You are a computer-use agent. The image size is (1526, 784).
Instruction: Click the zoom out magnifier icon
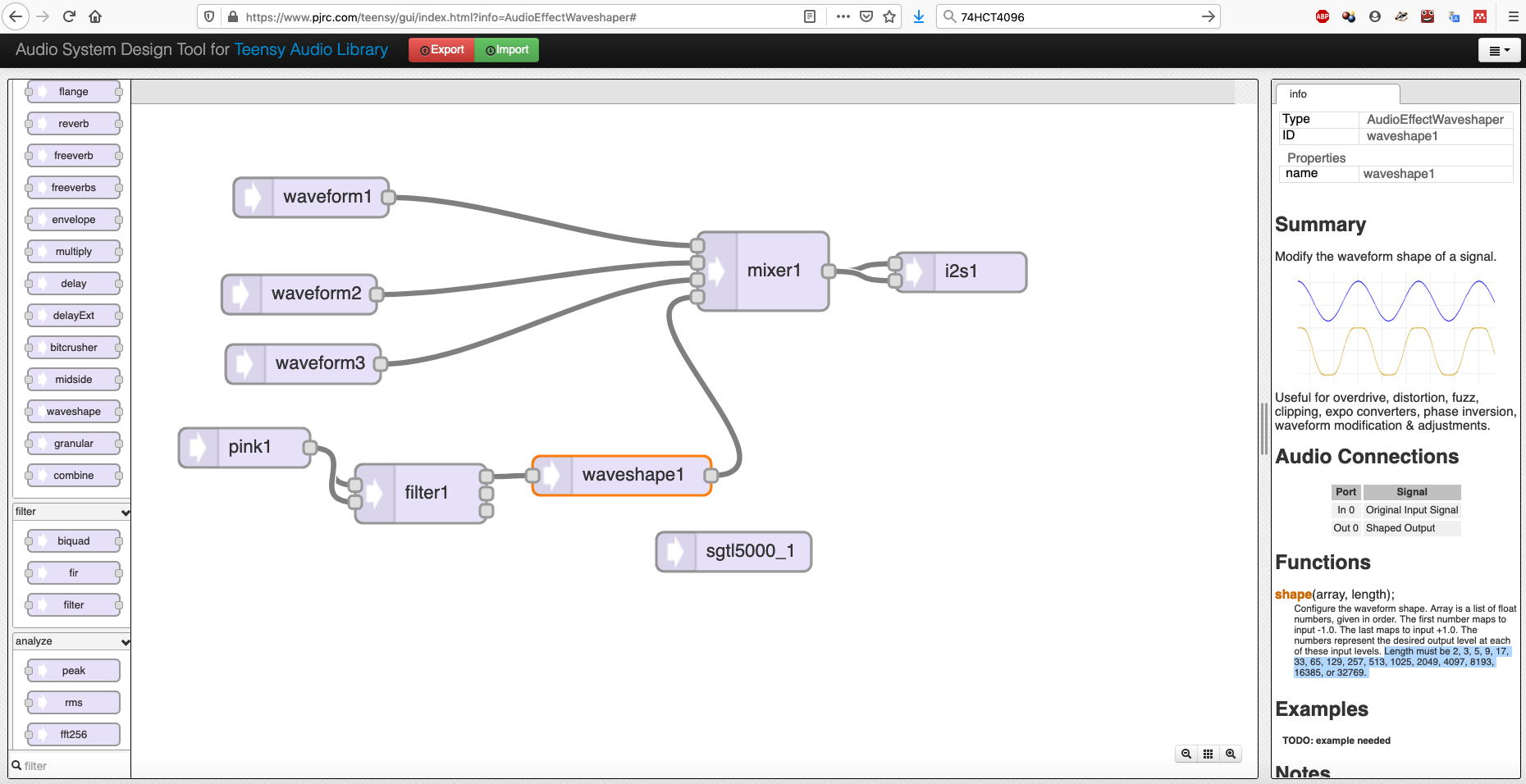click(1186, 754)
